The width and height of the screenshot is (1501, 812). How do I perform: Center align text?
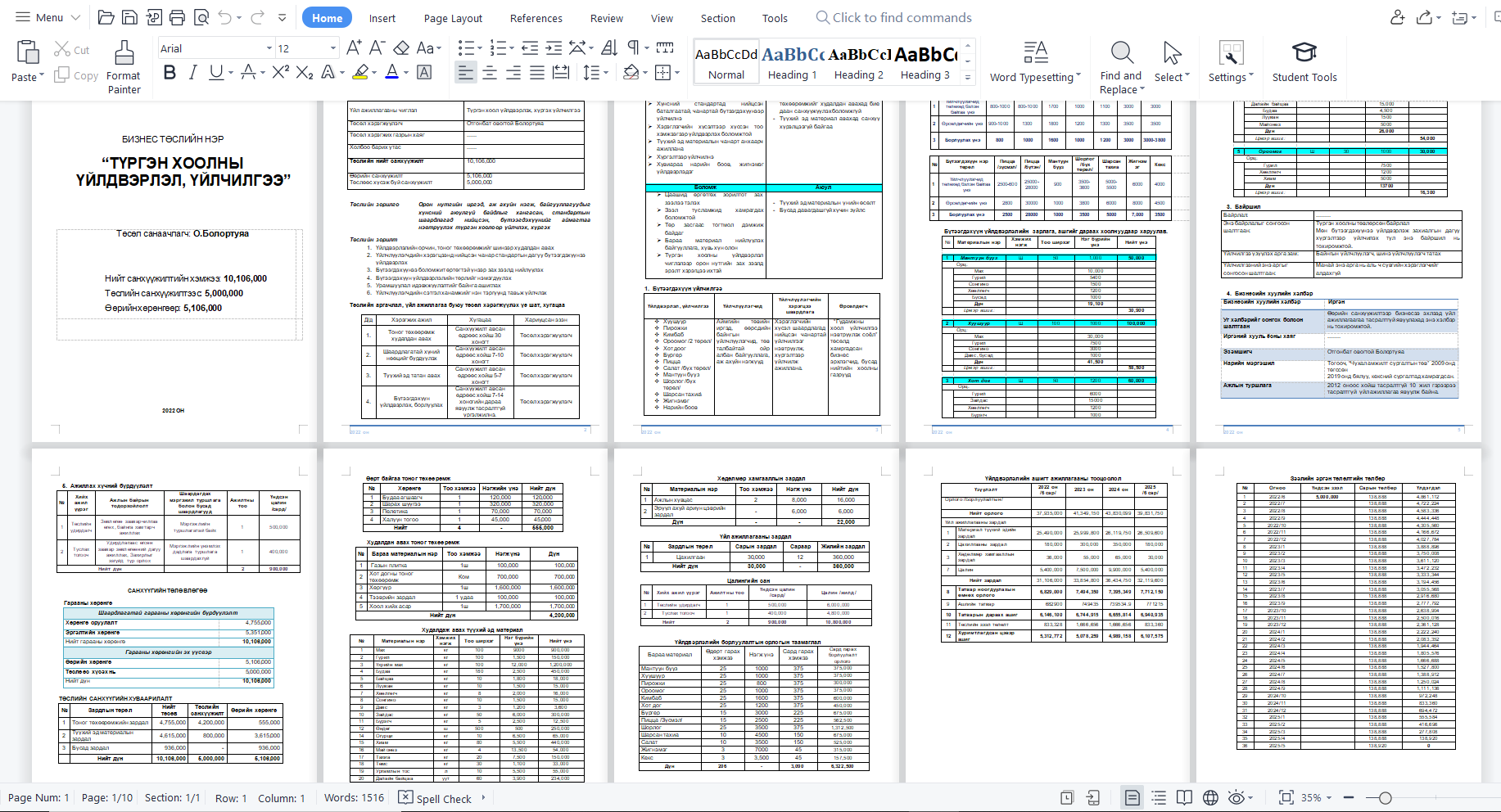click(490, 73)
